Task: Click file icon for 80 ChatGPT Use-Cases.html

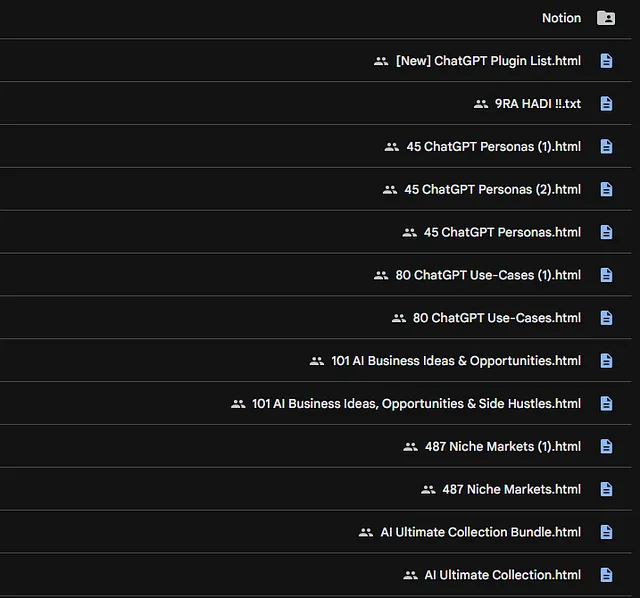Action: point(606,318)
